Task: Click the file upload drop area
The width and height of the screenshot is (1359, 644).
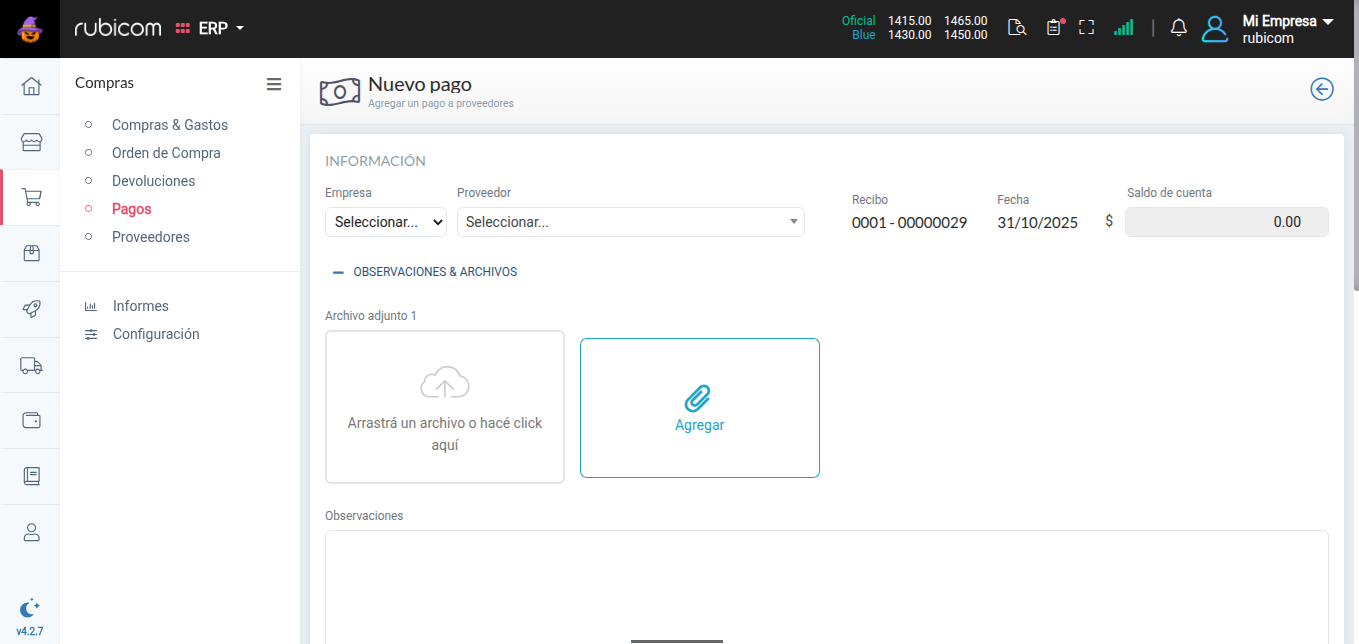Action: 445,407
